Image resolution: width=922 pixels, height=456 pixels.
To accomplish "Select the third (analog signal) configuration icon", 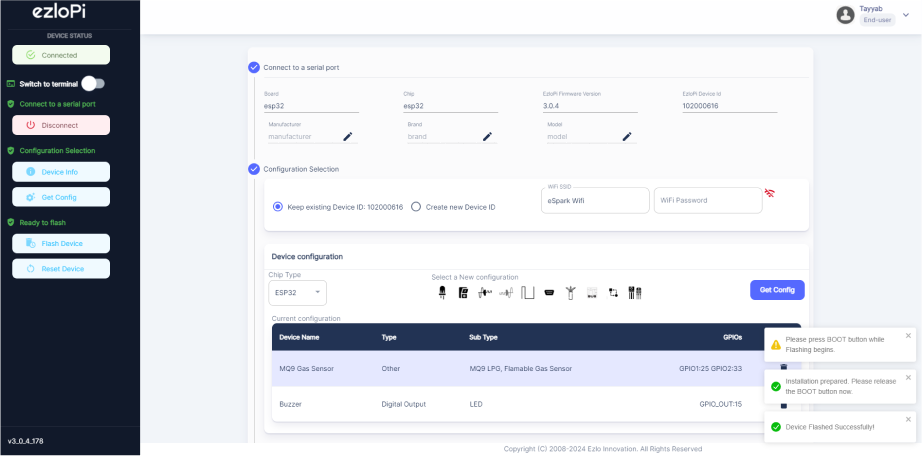I will click(x=485, y=292).
